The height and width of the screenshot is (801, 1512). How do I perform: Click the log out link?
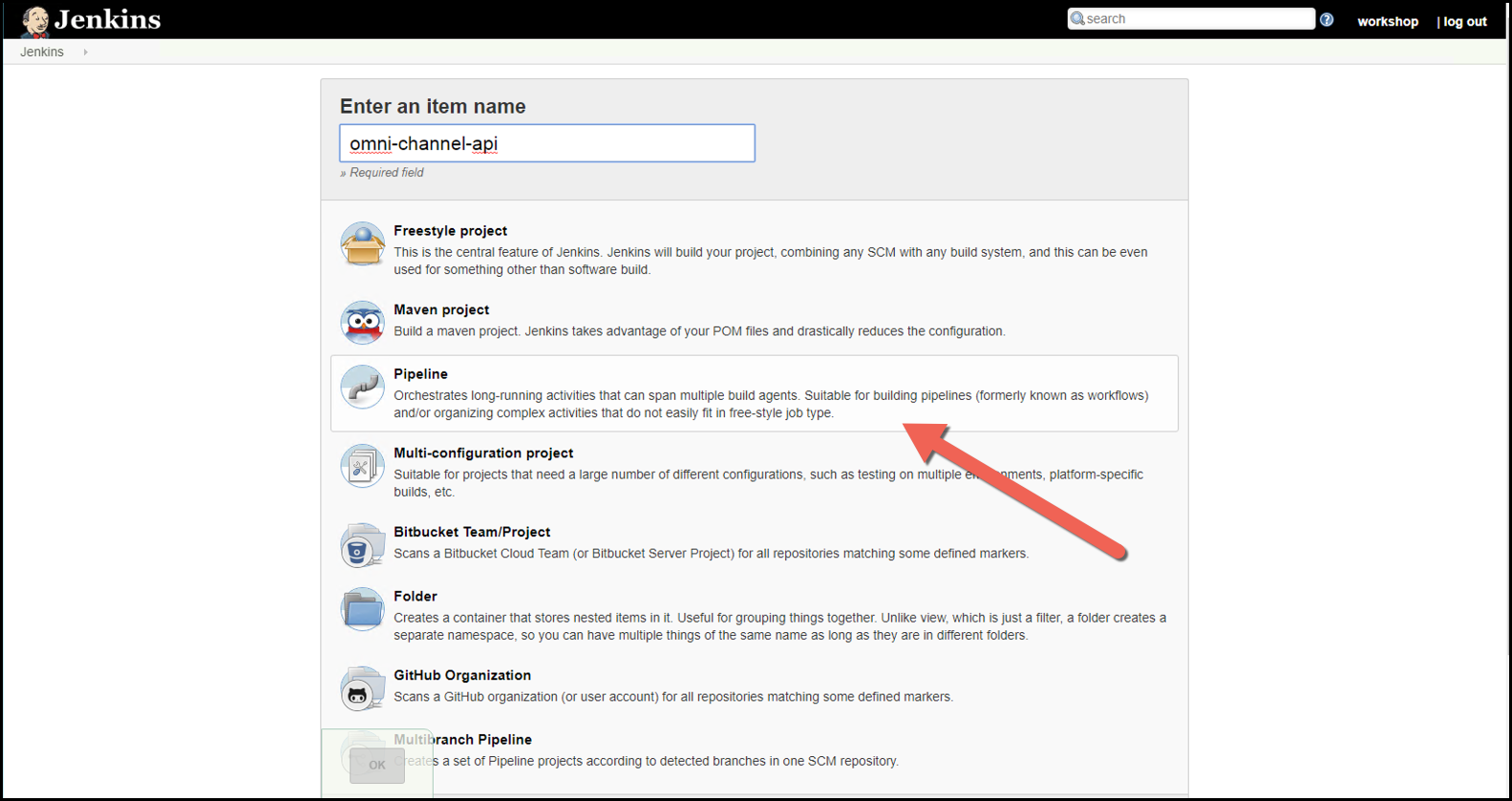point(1464,21)
